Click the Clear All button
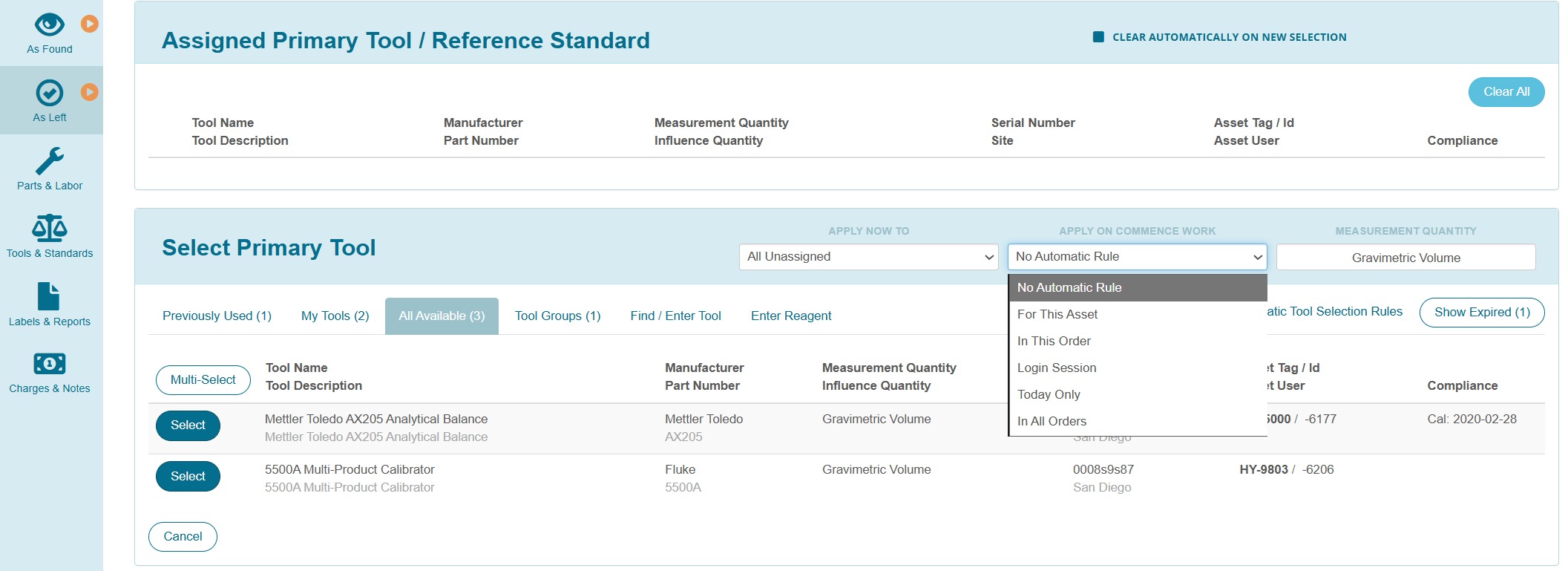The height and width of the screenshot is (571, 1568). click(1506, 92)
